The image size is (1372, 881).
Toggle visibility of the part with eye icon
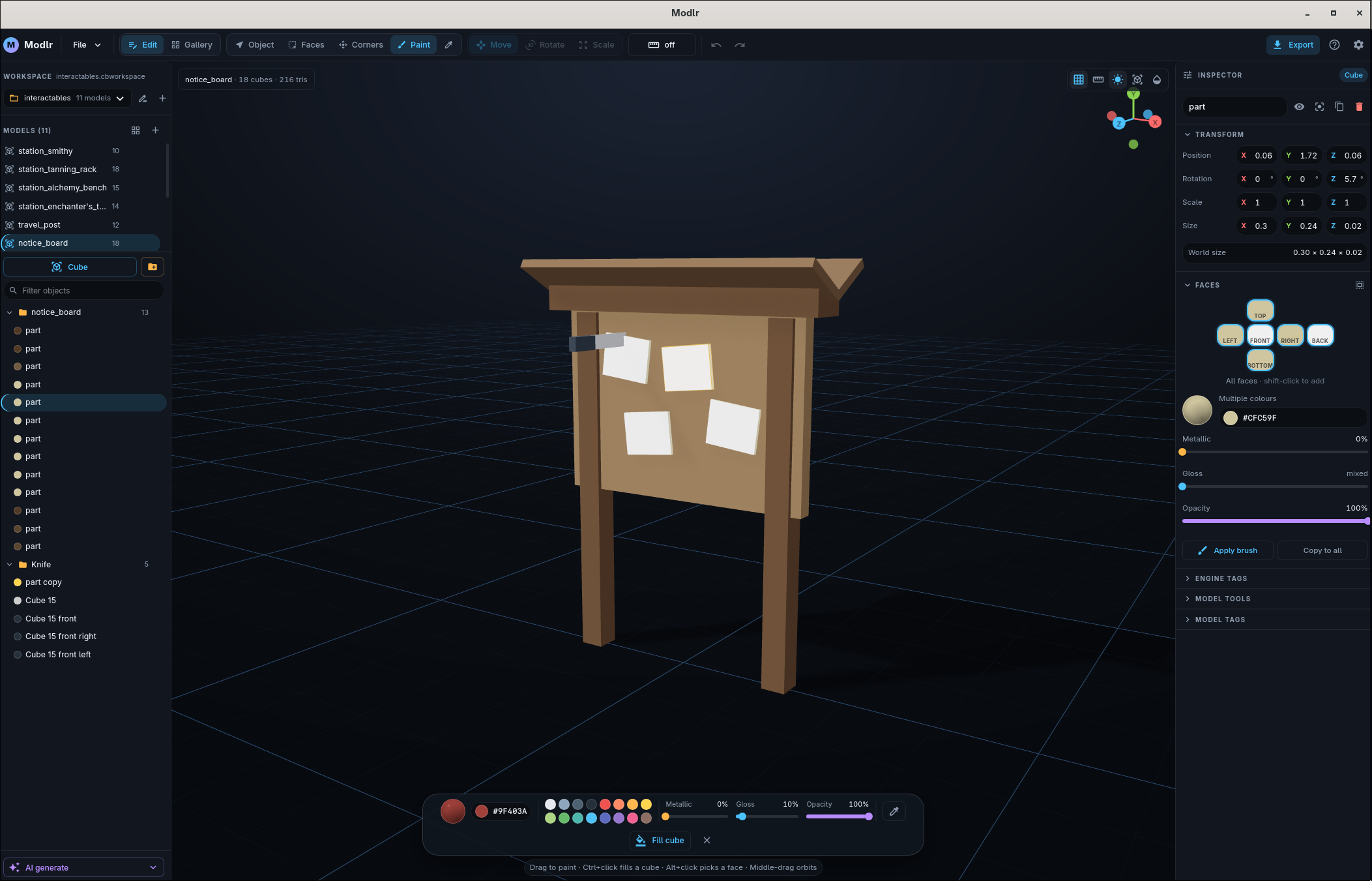(1299, 107)
